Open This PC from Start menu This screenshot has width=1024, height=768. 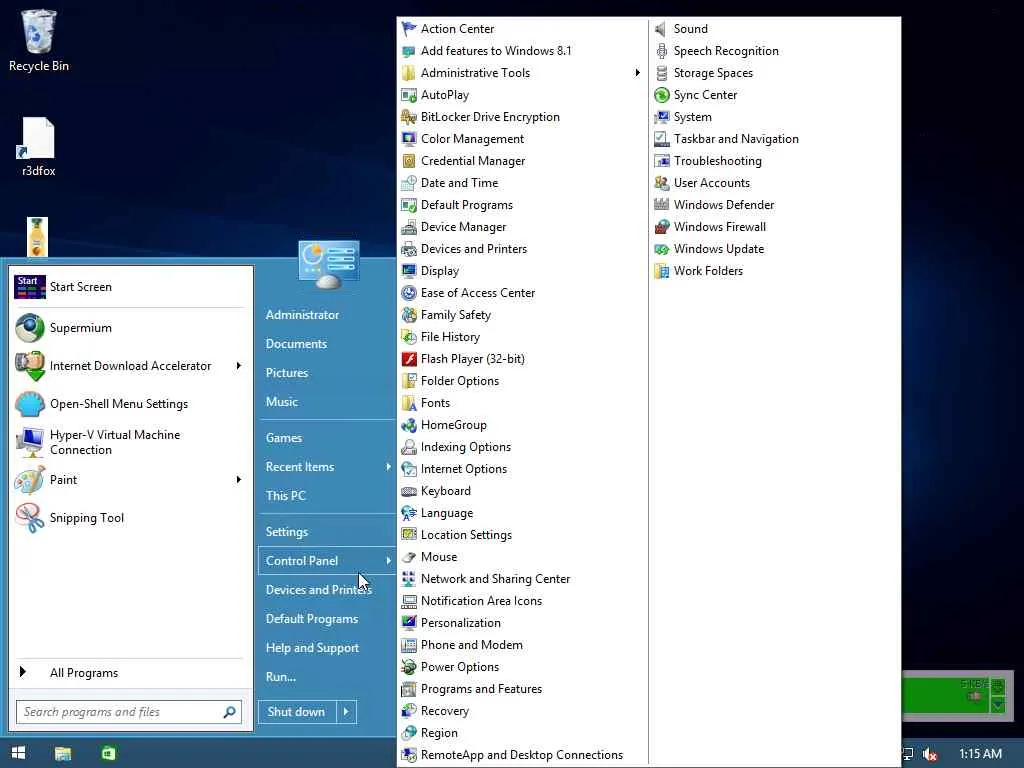pos(285,496)
